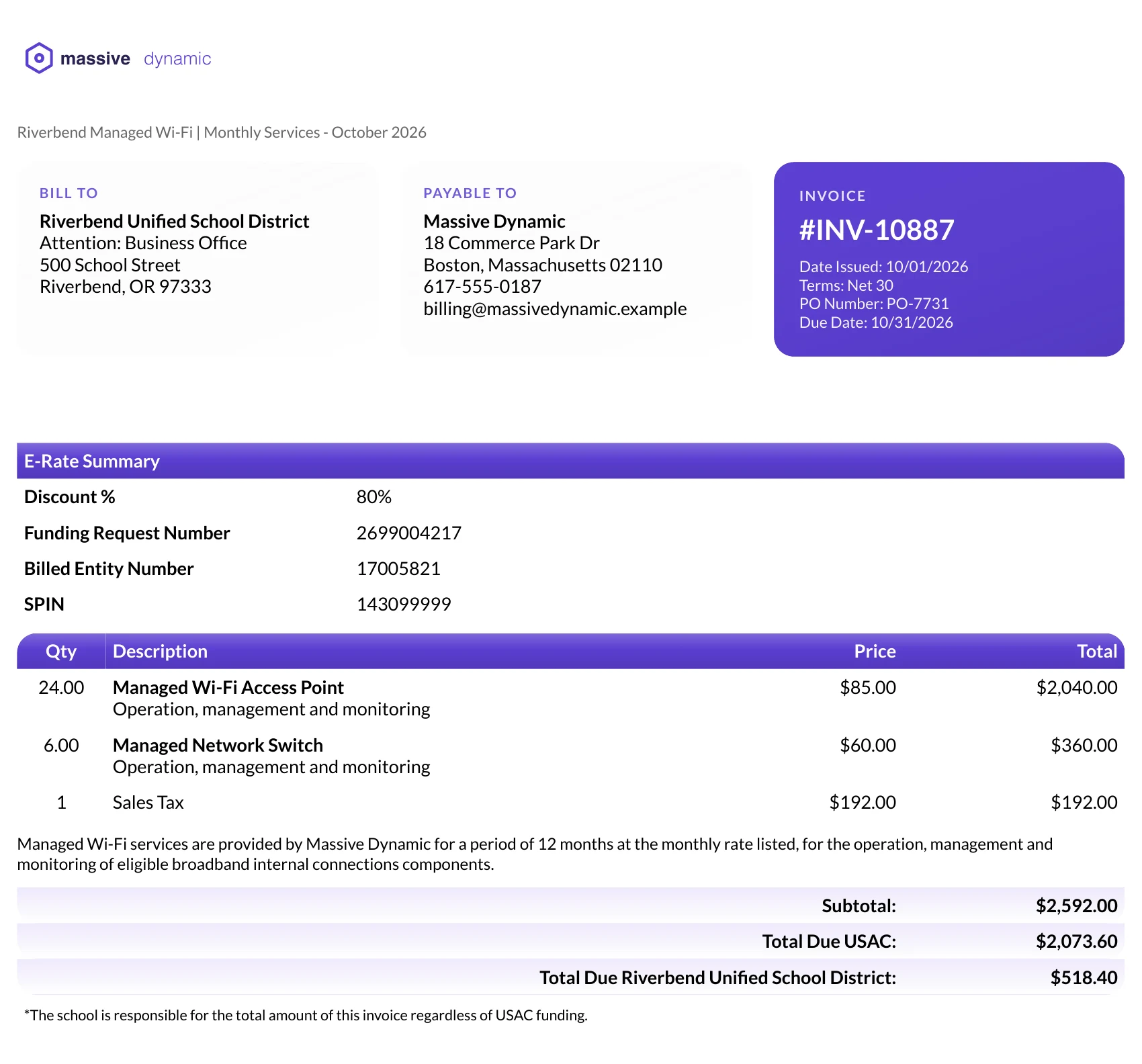Click the $85.00 unit price

coord(868,687)
